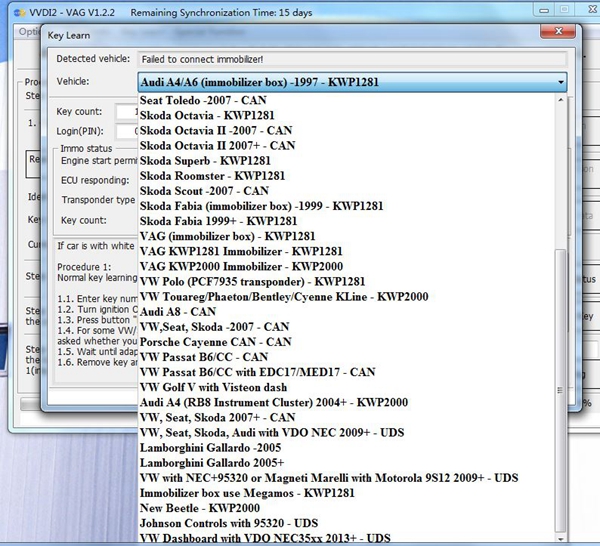Select Skoda Fabia 1999+ - KWP1281
Image resolution: width=600 pixels, height=546 pixels.
pos(346,221)
